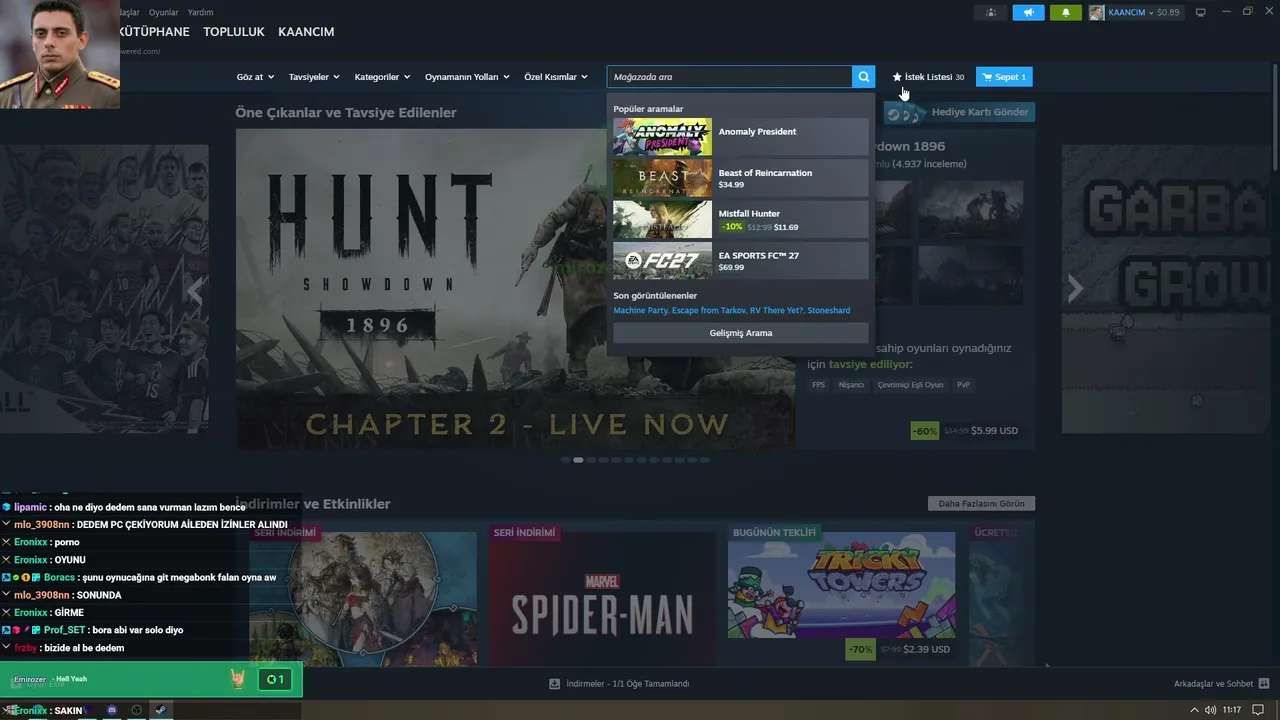The height and width of the screenshot is (720, 1280).
Task: Click the magnifier search button
Action: coord(864,77)
